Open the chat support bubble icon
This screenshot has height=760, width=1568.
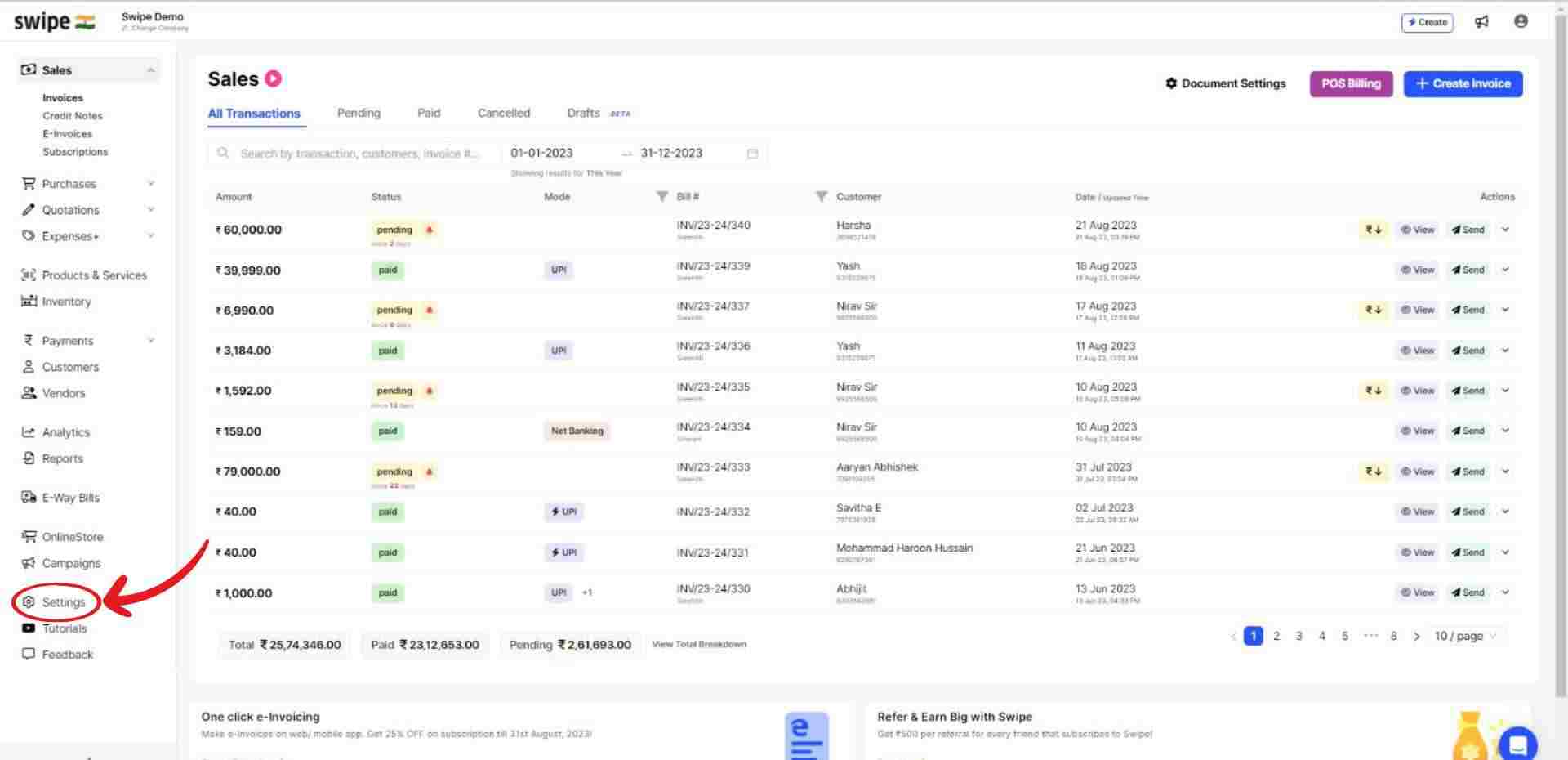[1518, 744]
